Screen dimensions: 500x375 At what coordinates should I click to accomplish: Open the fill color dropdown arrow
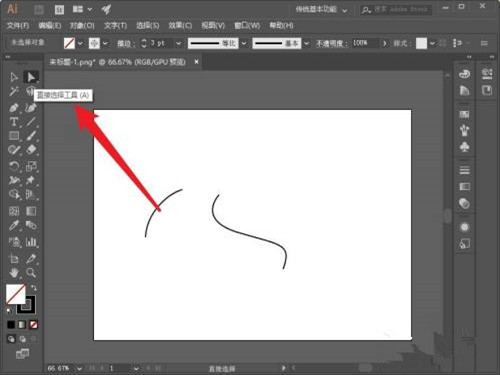coord(80,43)
